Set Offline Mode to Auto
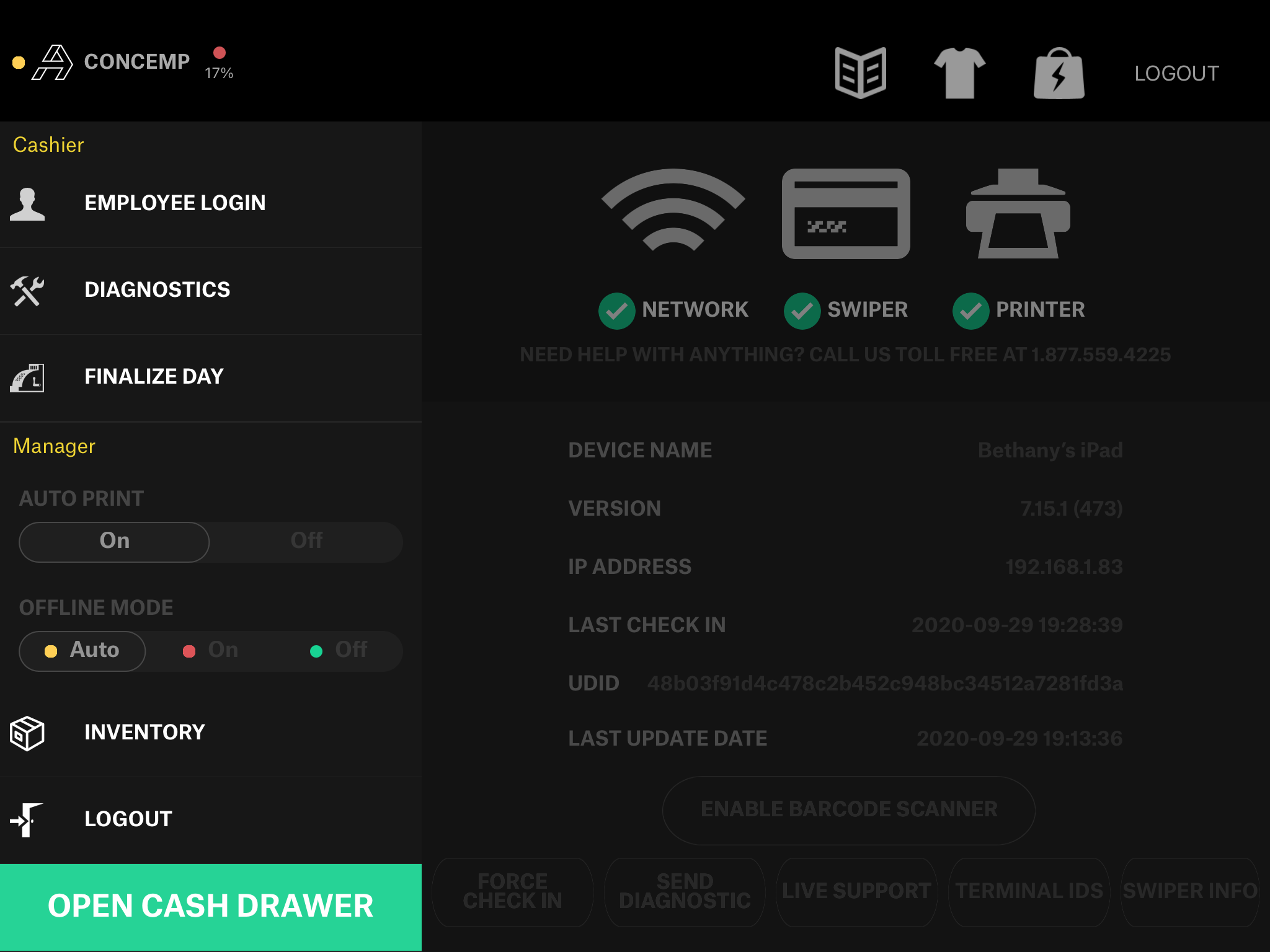 tap(82, 650)
